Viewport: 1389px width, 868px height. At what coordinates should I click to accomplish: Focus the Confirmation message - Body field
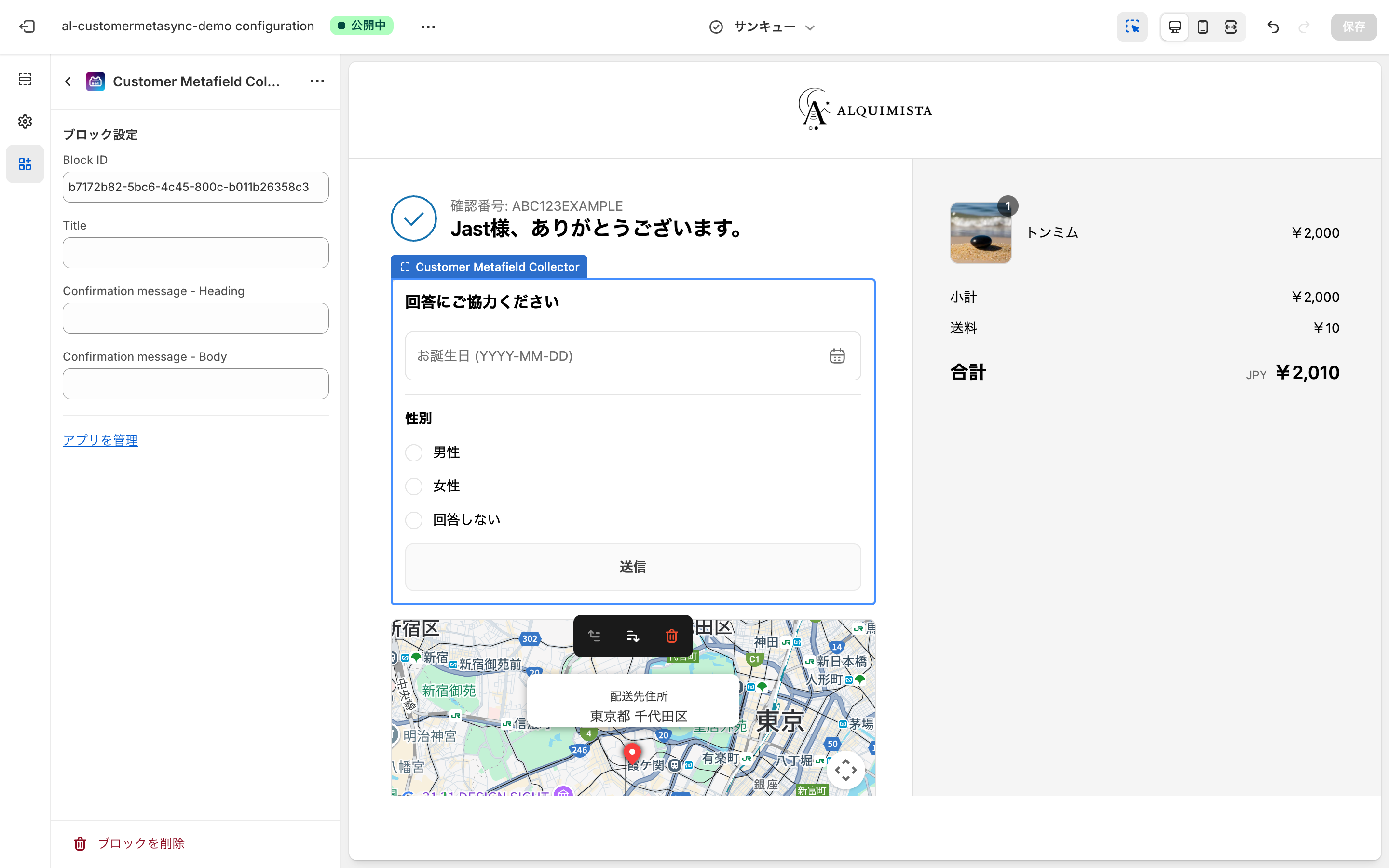pyautogui.click(x=196, y=384)
